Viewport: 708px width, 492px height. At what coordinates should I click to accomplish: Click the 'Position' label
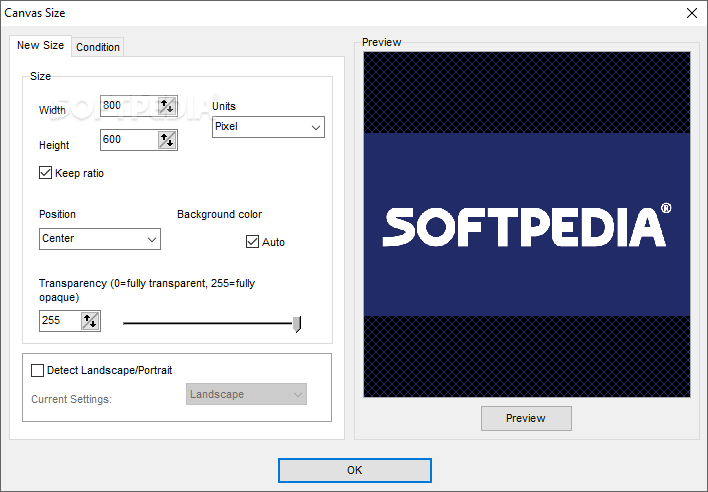[x=57, y=214]
